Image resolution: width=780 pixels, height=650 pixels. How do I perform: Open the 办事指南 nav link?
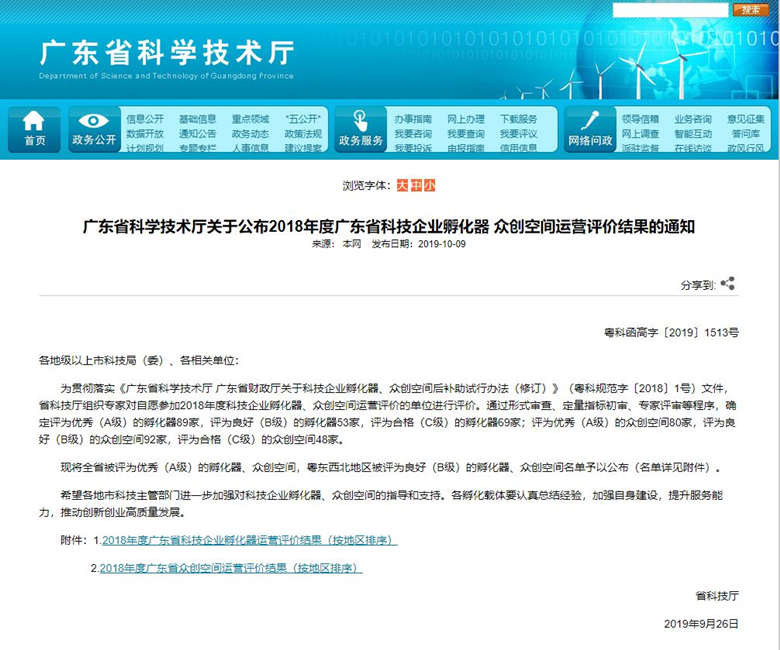[413, 119]
